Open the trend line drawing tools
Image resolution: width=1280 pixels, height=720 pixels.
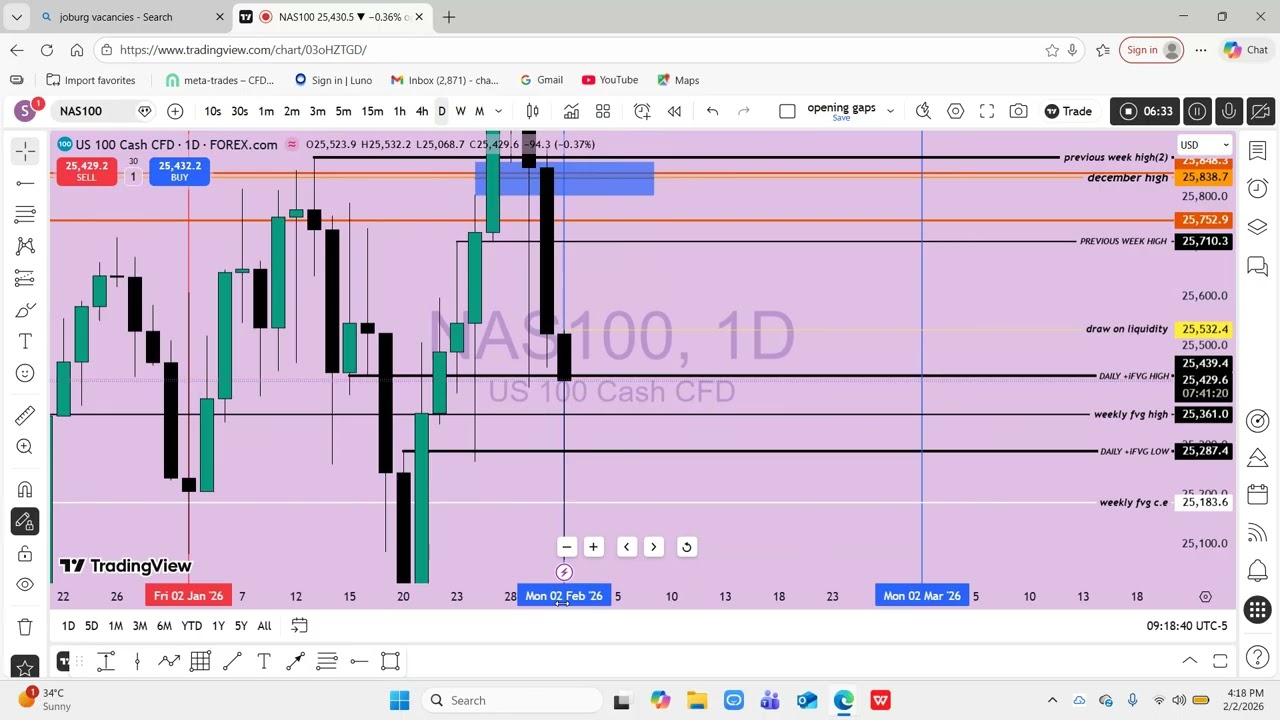(25, 183)
